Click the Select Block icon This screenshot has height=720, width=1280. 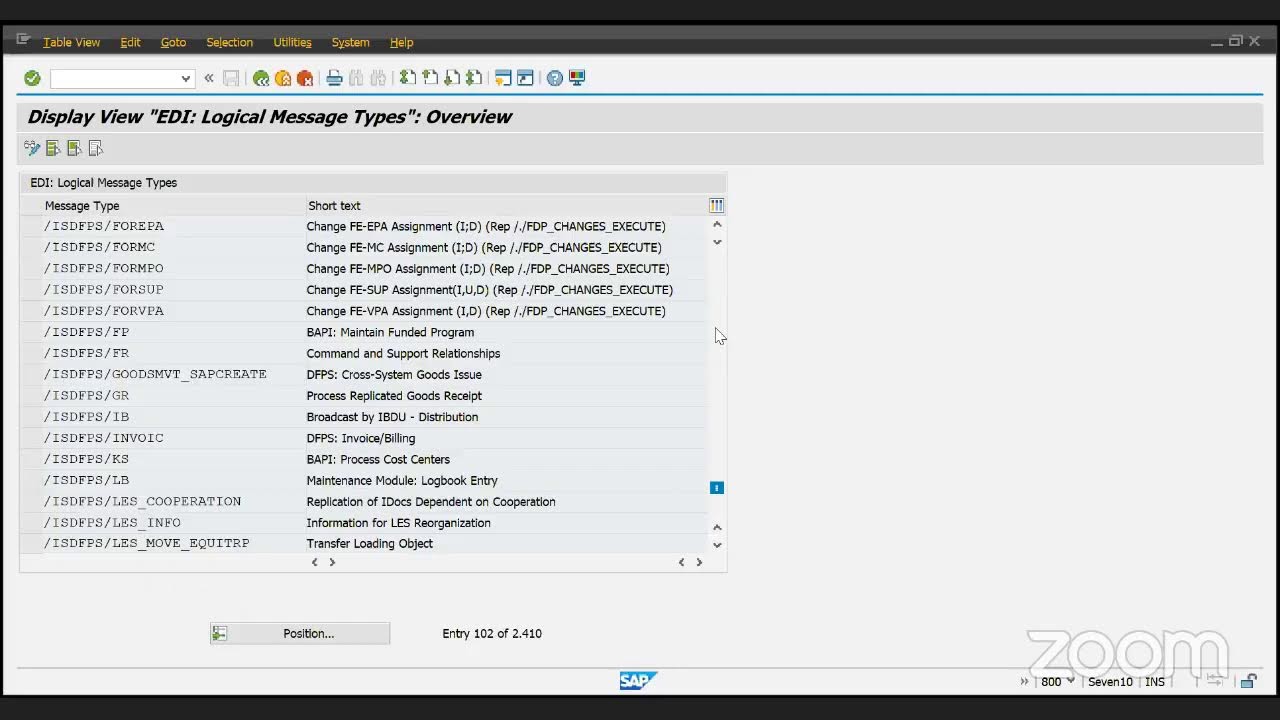tap(74, 148)
